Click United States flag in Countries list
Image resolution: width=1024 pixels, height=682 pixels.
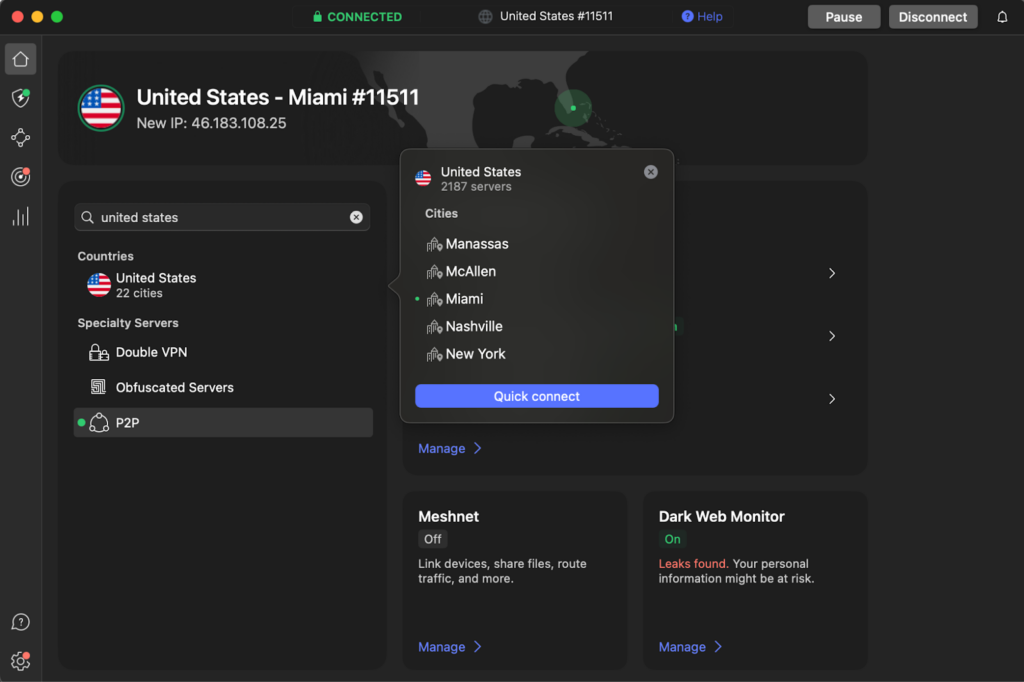point(99,285)
